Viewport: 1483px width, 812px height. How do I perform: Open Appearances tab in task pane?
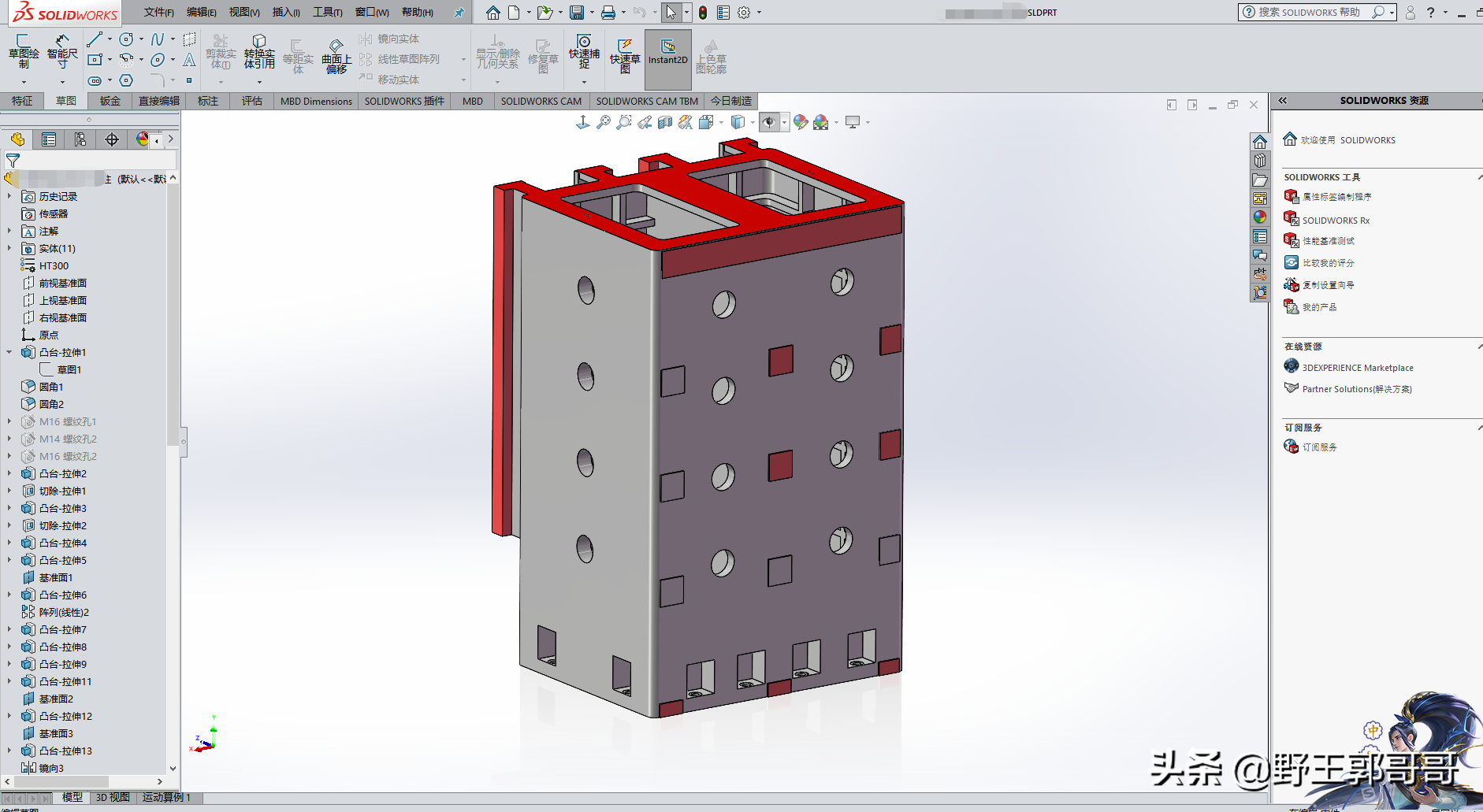(1260, 217)
